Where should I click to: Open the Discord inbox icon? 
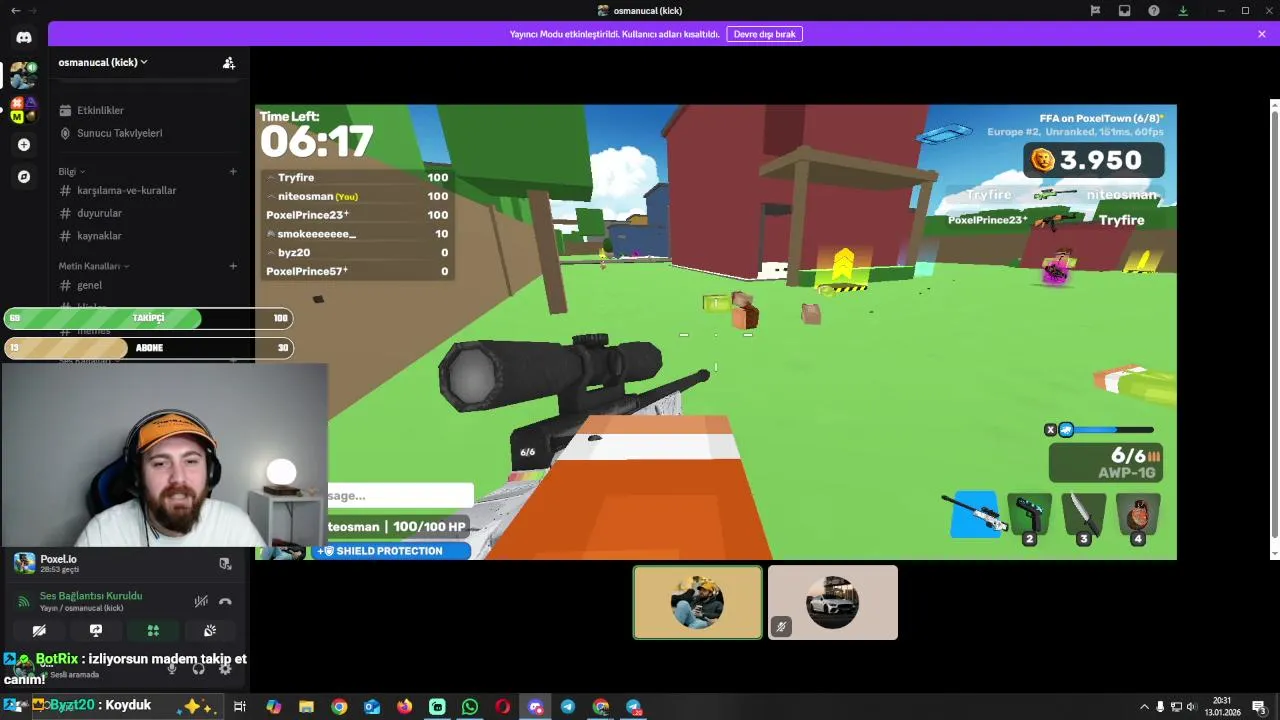[x=1124, y=10]
